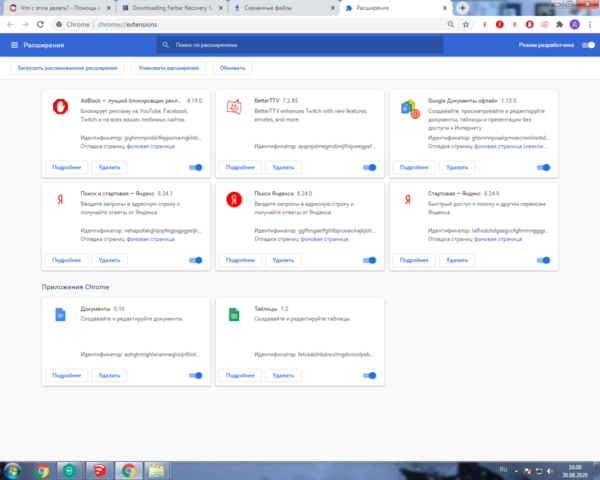Click the Приложения Chrome heading

point(75,287)
